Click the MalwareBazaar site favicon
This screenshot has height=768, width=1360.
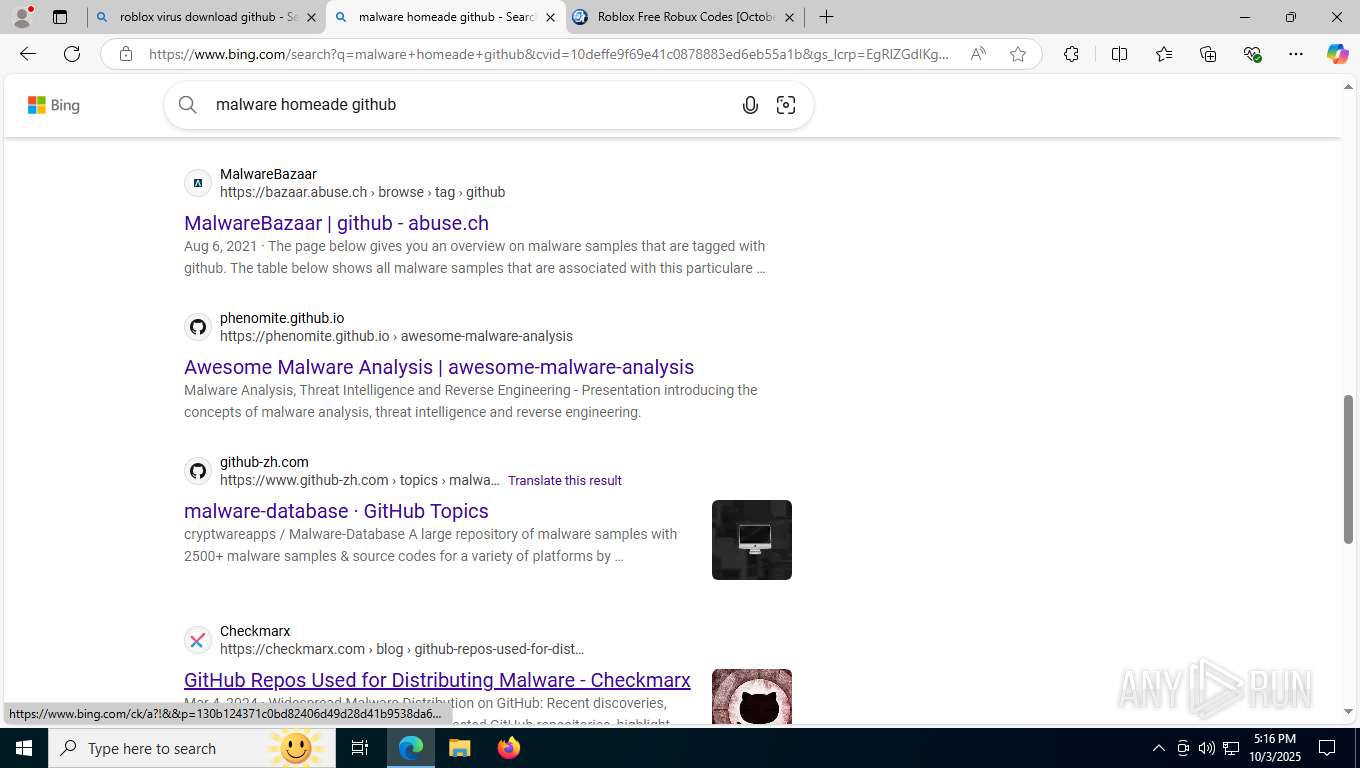(198, 183)
